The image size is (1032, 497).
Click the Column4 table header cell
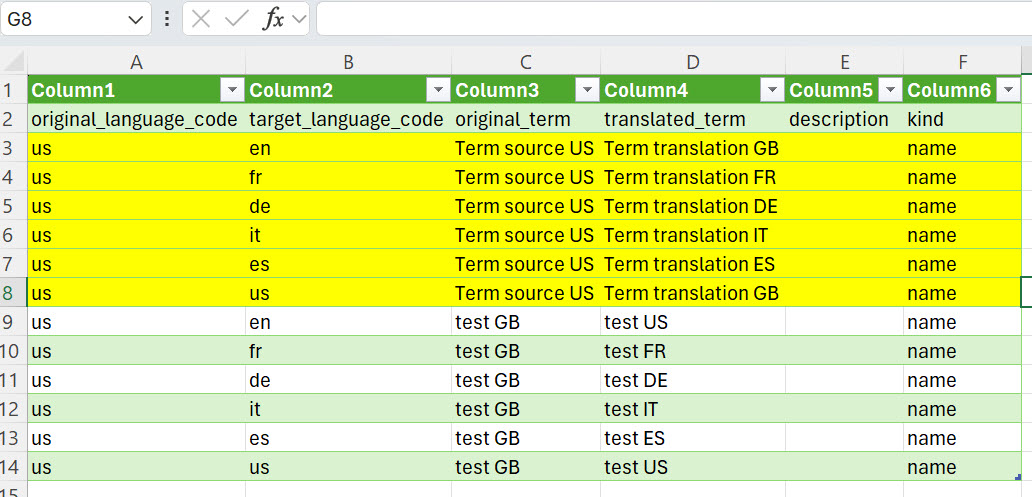(x=692, y=90)
